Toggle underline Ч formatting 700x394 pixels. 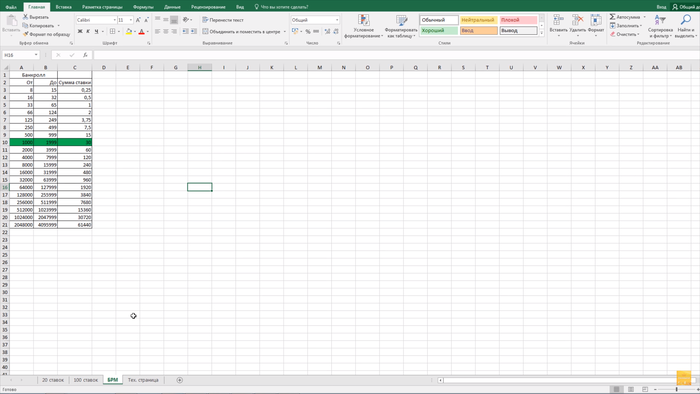tap(96, 32)
